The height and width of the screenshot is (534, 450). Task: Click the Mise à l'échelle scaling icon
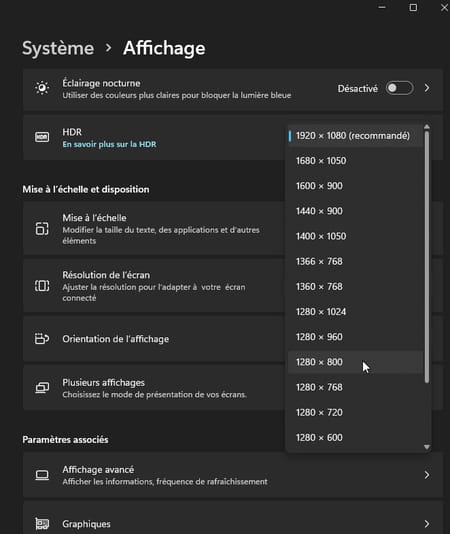click(x=42, y=229)
